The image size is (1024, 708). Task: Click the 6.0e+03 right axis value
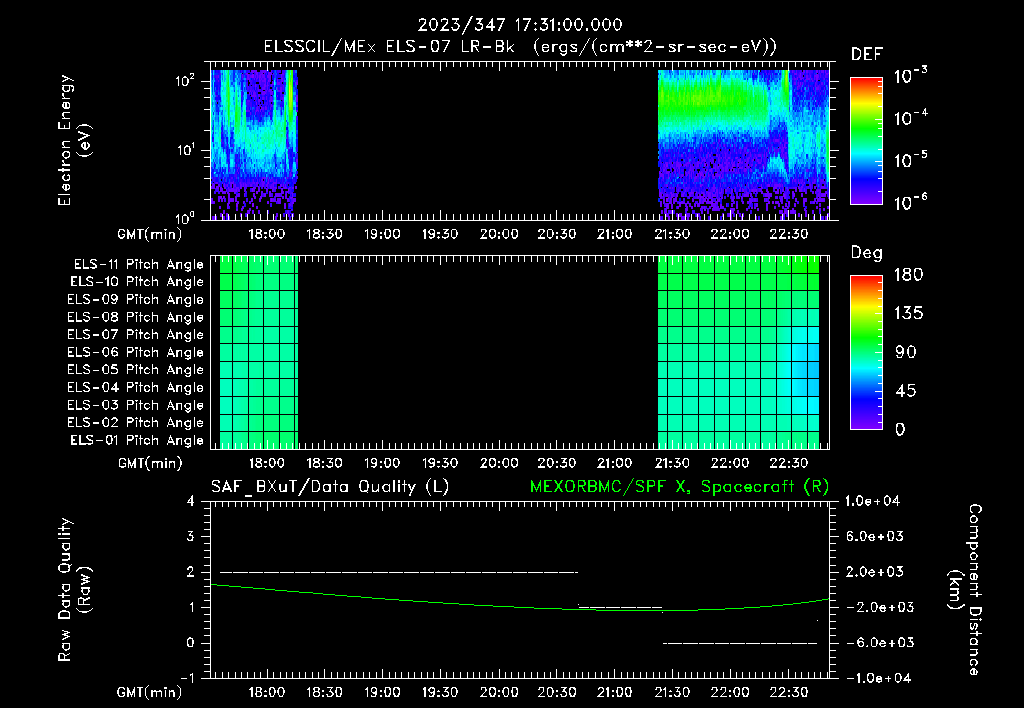(x=874, y=536)
